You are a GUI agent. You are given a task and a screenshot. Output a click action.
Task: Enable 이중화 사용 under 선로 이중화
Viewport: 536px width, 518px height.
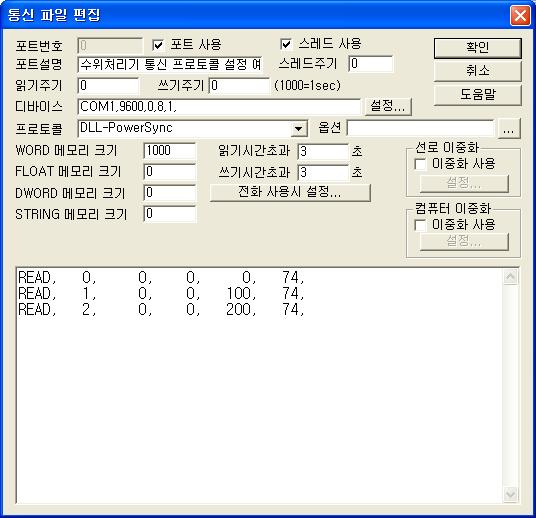click(x=420, y=164)
